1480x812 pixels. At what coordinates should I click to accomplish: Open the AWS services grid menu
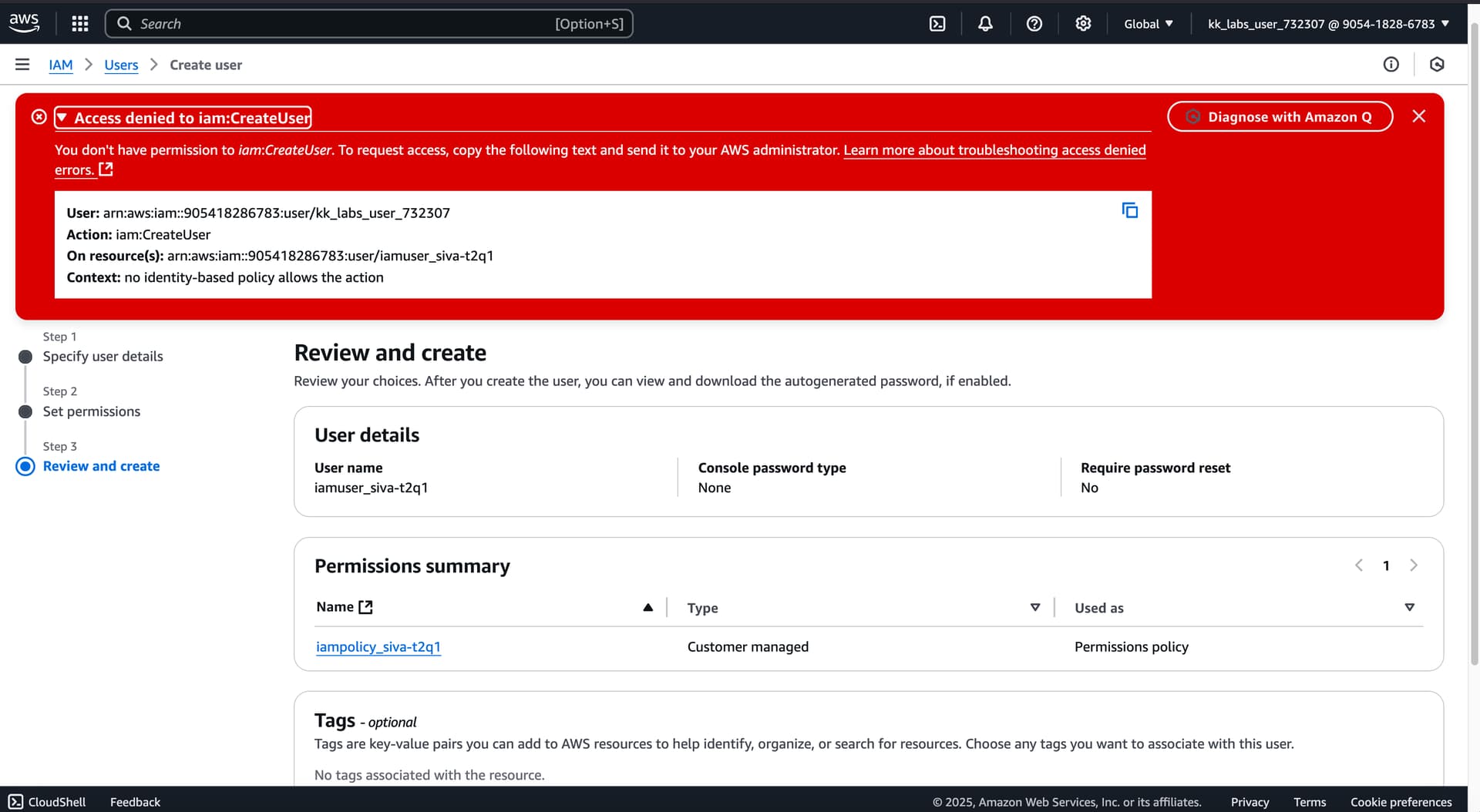tap(79, 24)
